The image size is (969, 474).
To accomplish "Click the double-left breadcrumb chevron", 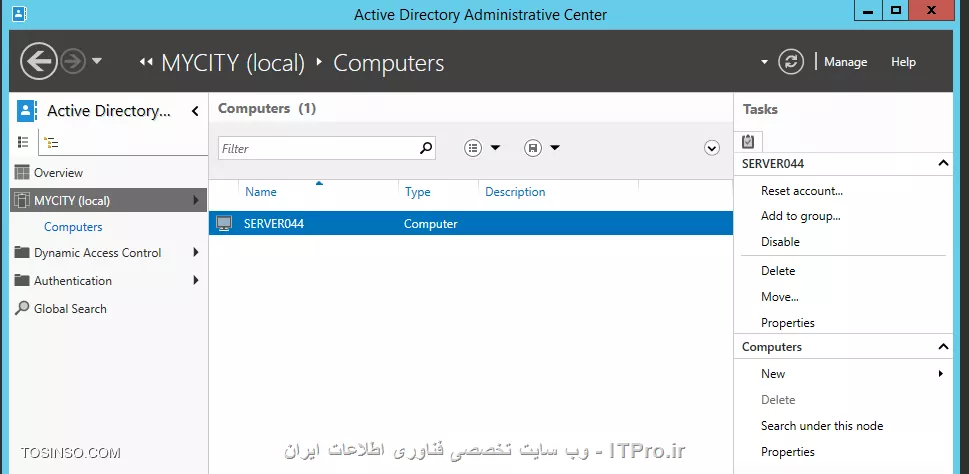I will [146, 62].
